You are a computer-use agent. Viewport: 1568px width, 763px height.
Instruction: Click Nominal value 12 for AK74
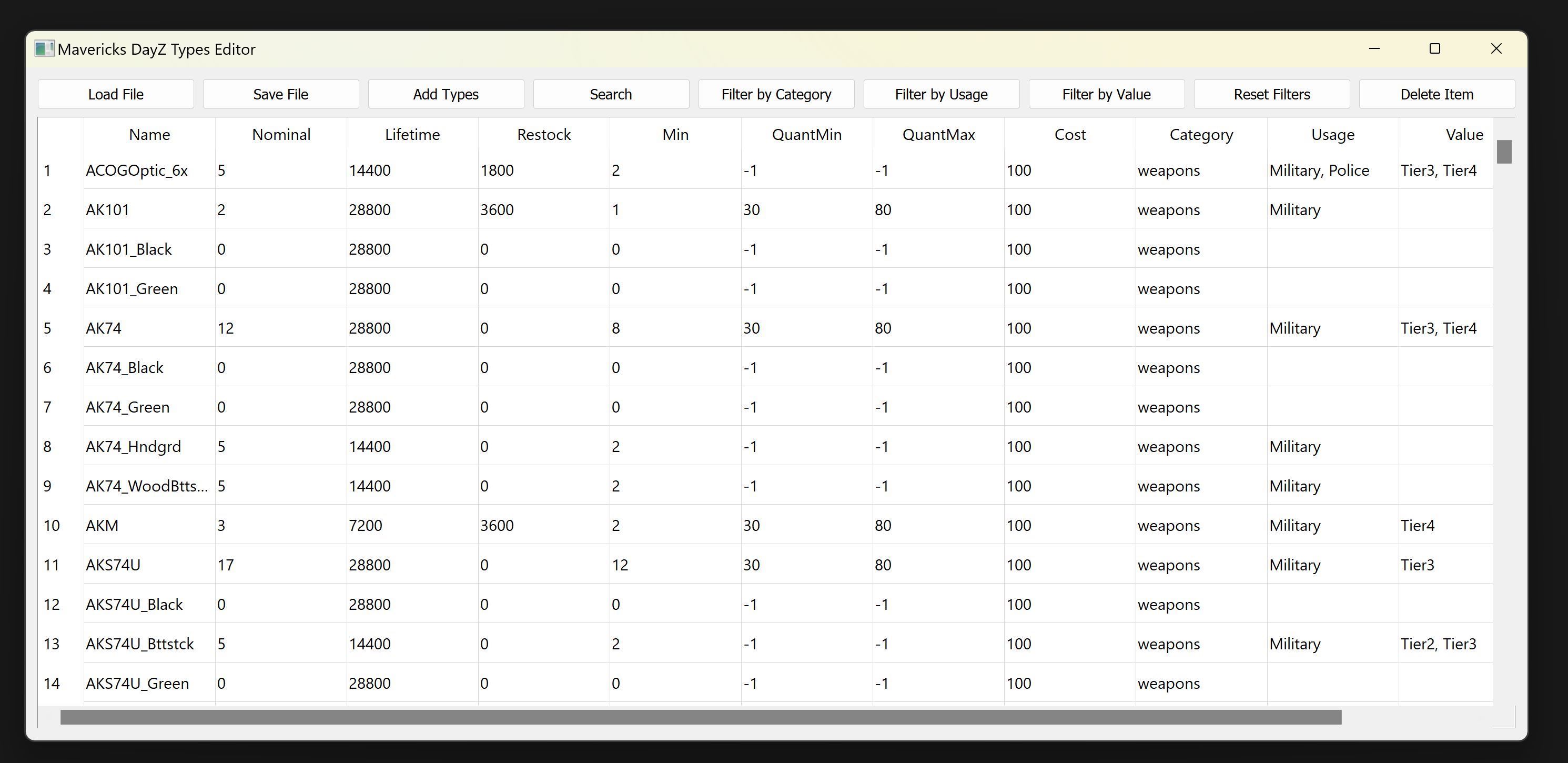click(280, 328)
